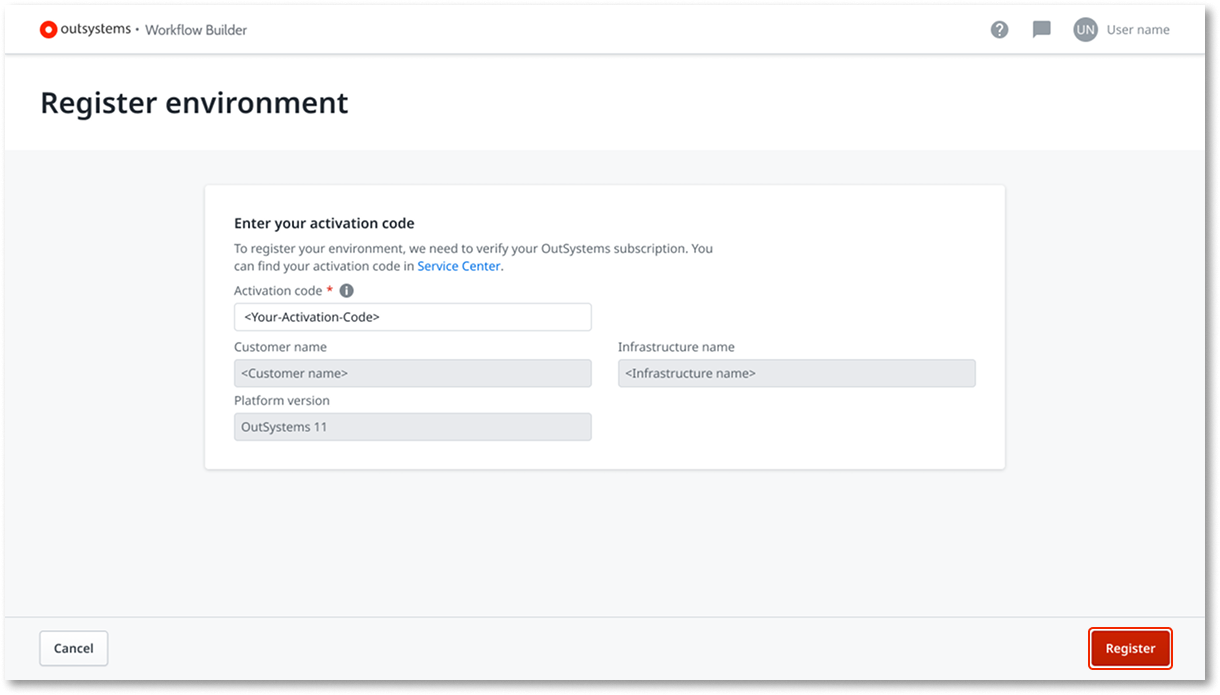Click the Register button
The height and width of the screenshot is (695, 1220).
[x=1130, y=648]
